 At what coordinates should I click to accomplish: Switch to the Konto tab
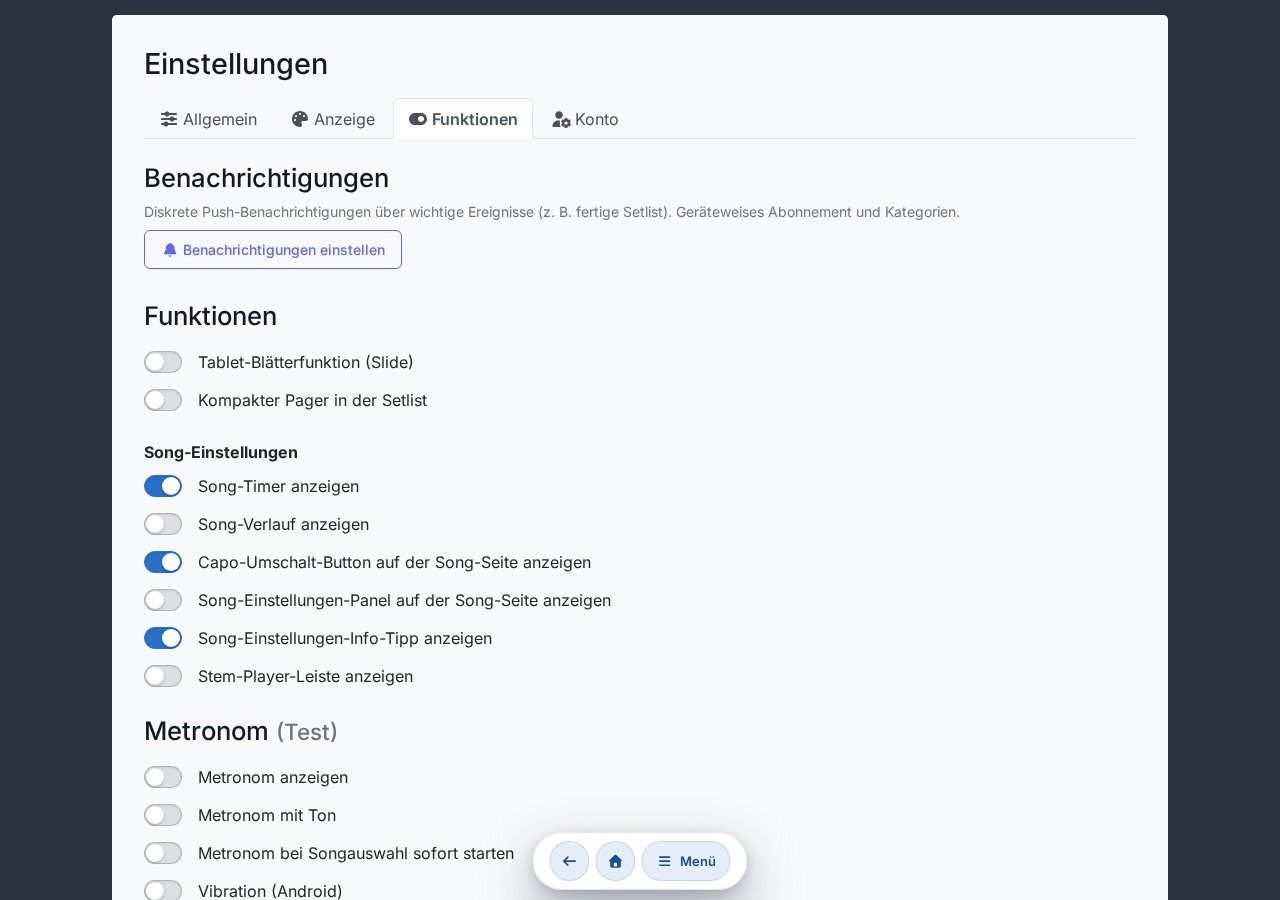[x=585, y=119]
